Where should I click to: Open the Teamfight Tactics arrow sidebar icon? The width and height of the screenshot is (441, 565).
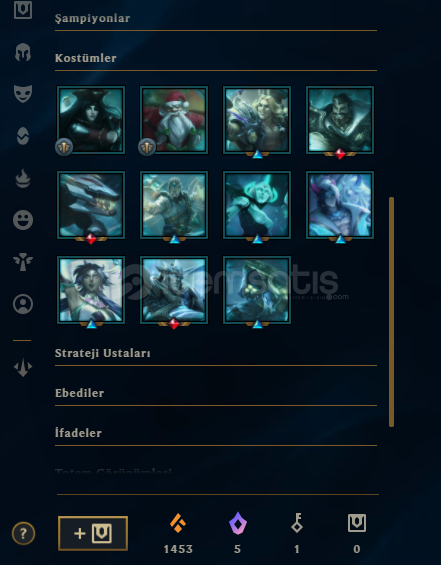pos(23,367)
